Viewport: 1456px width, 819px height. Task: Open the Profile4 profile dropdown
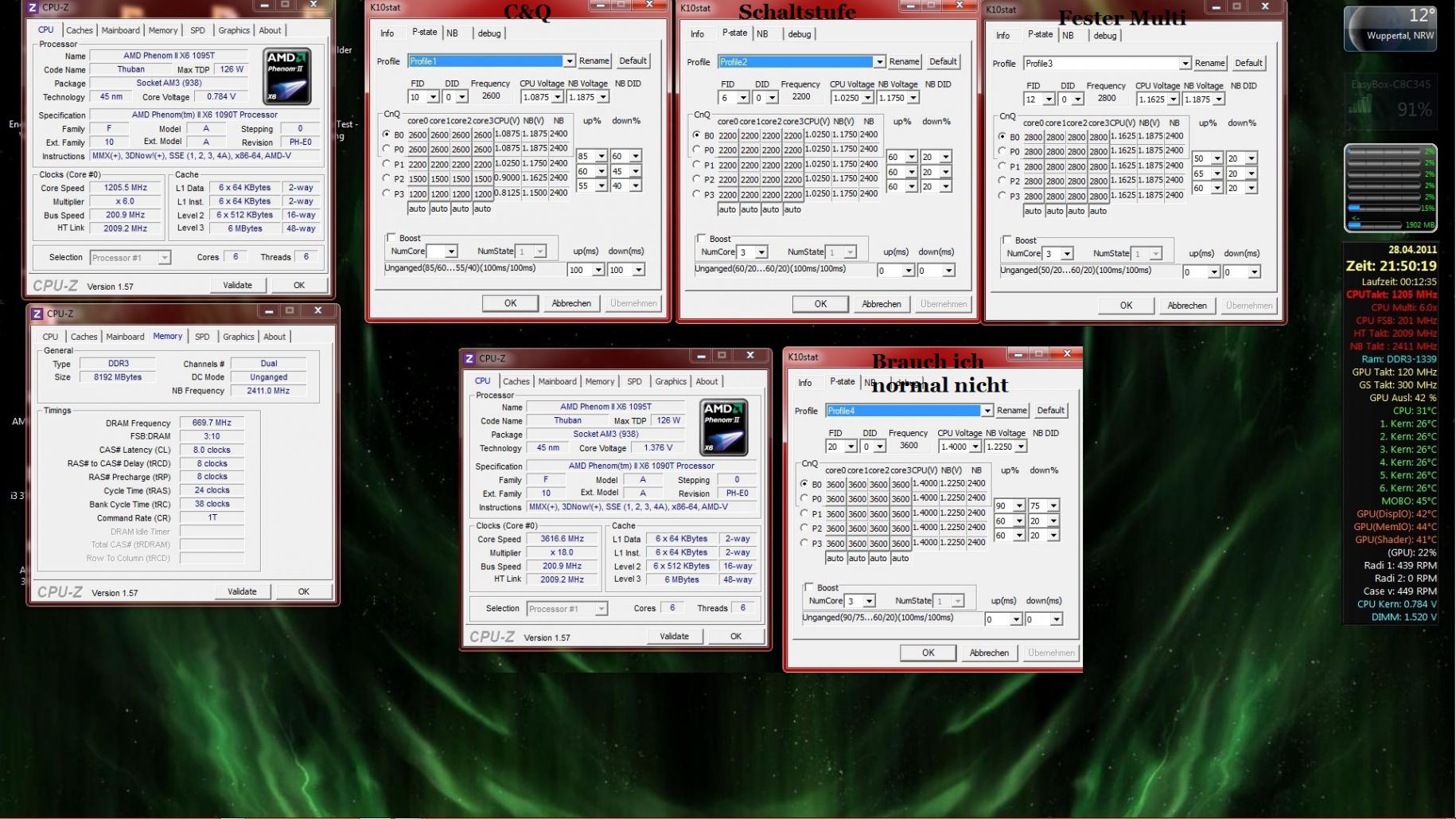pyautogui.click(x=987, y=411)
